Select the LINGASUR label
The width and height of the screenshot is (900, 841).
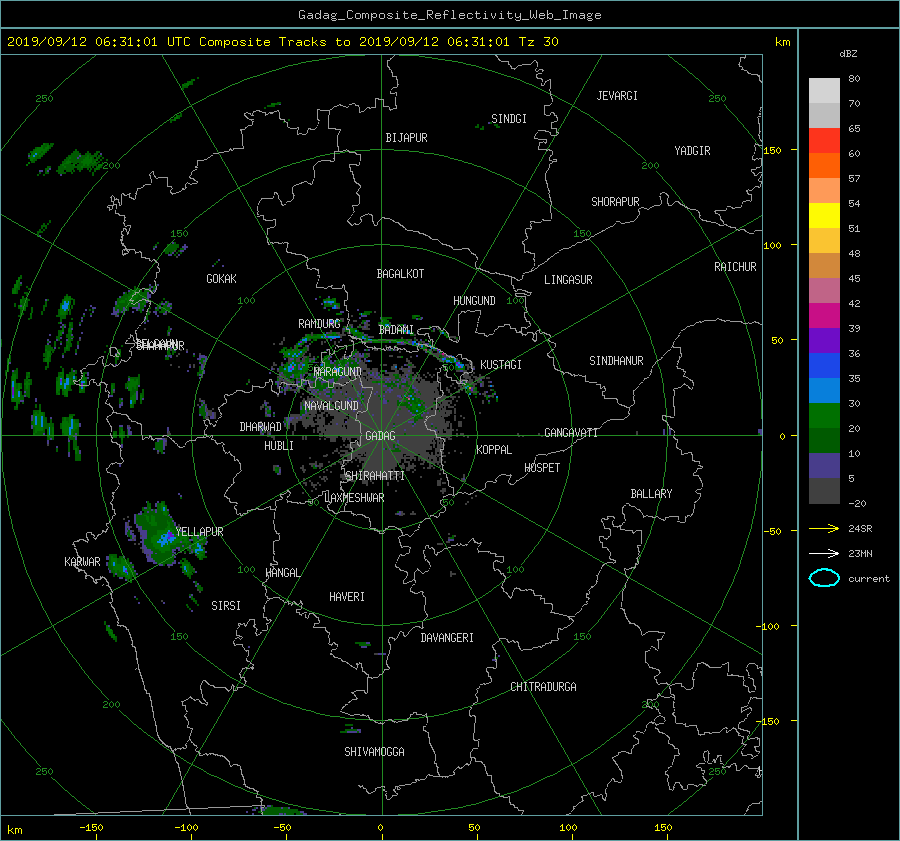click(568, 280)
